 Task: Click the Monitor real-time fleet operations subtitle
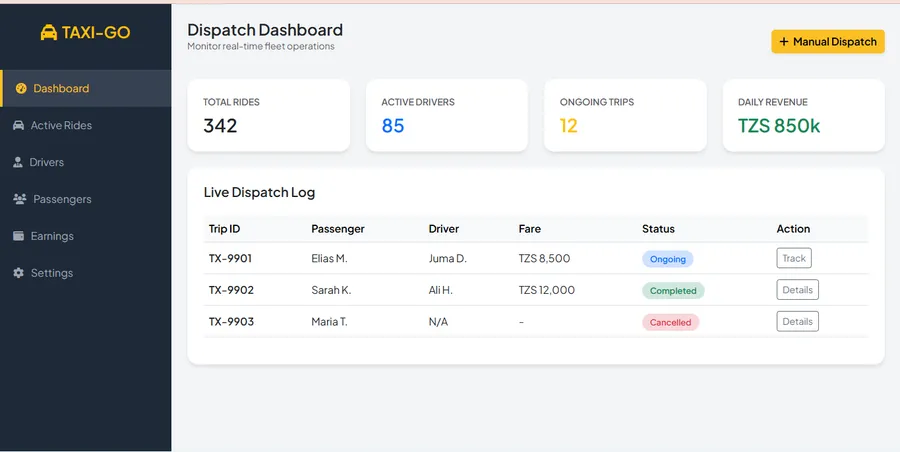tap(261, 47)
